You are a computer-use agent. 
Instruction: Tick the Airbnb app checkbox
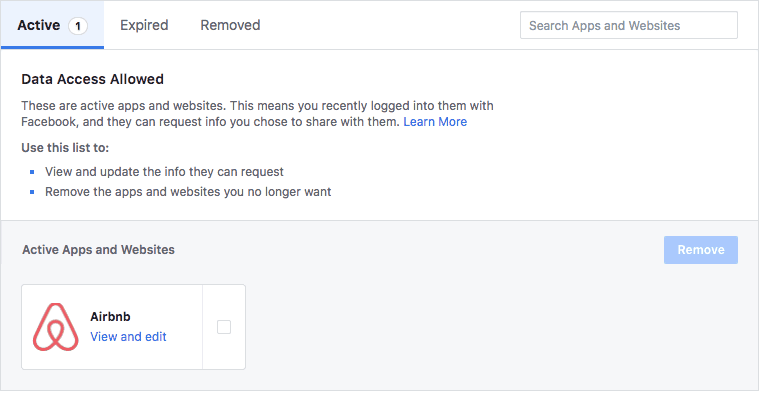pyautogui.click(x=224, y=327)
